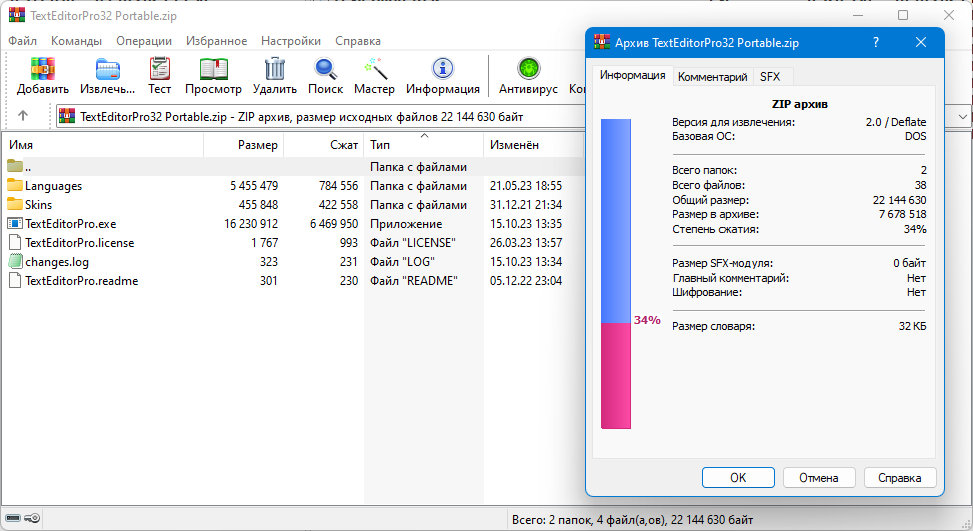The width and height of the screenshot is (973, 531).
Task: Click the Удалить (Delete) trash icon
Action: point(274,69)
